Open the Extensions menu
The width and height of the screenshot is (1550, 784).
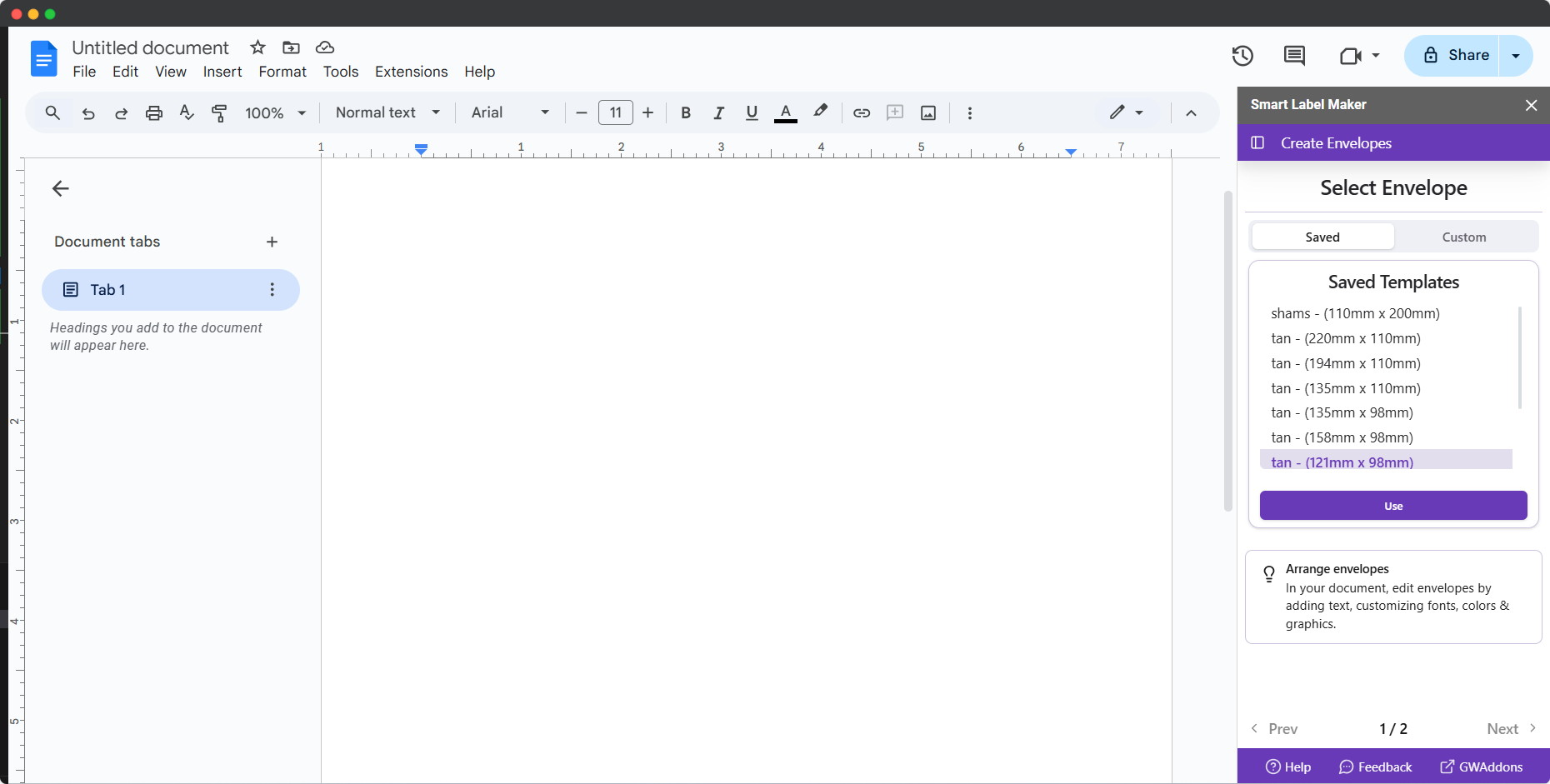(412, 72)
